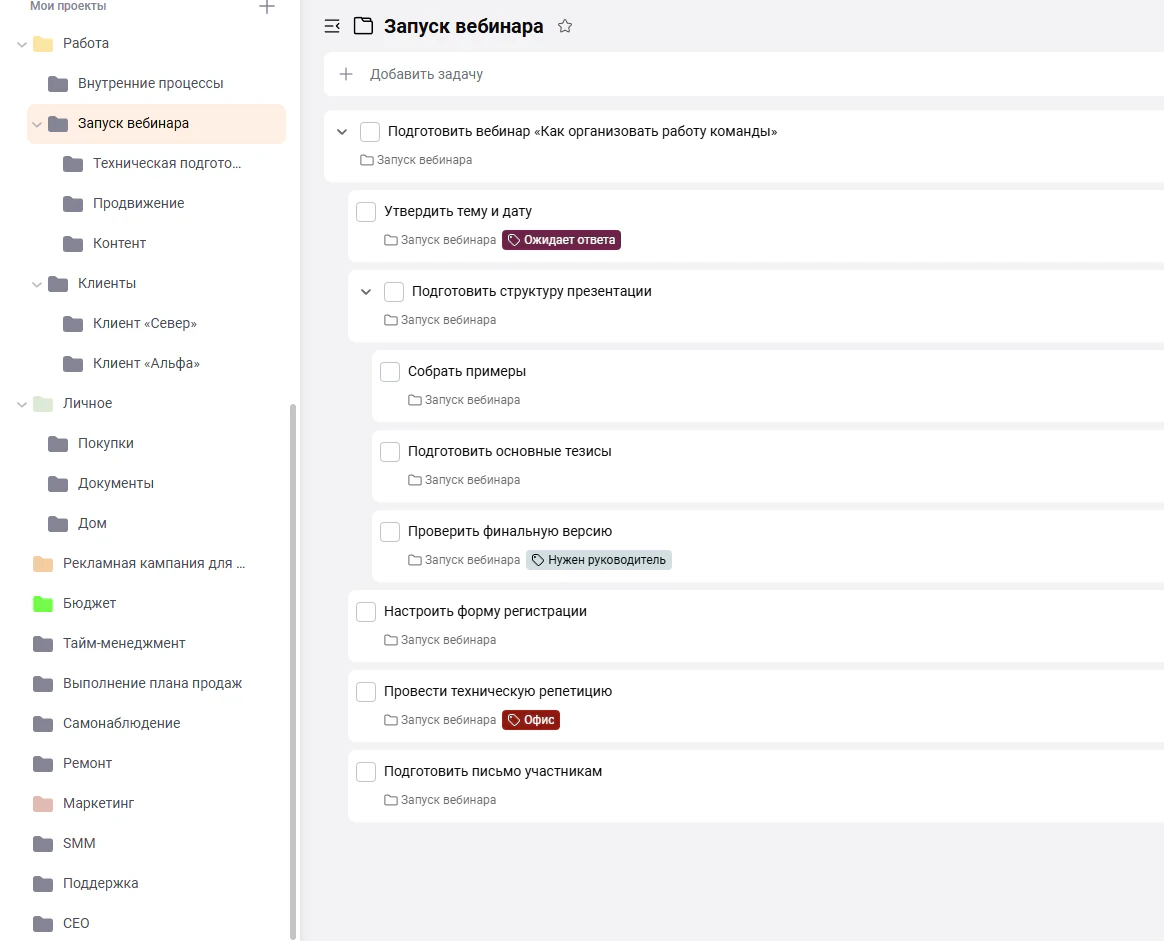The height and width of the screenshot is (941, 1164).
Task: Open Запуск вебинара link under Подготовить письмо участникам
Action: (440, 801)
